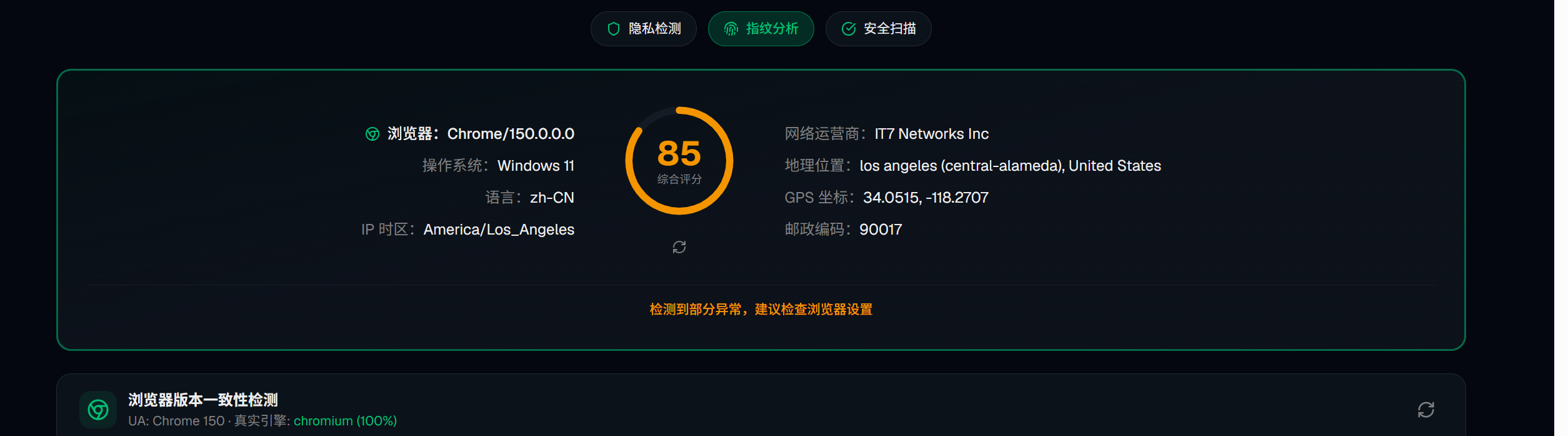The width and height of the screenshot is (1568, 436).
Task: Click the 地理位置 label
Action: (x=818, y=166)
